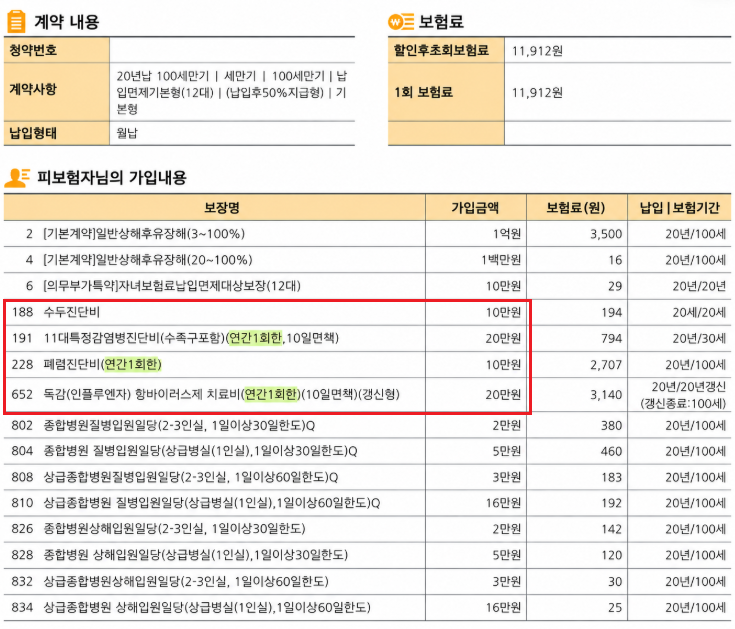735x629 pixels.
Task: Select row 810 상급종합병원 질병입원일당(상급병실)
Action: 368,503
